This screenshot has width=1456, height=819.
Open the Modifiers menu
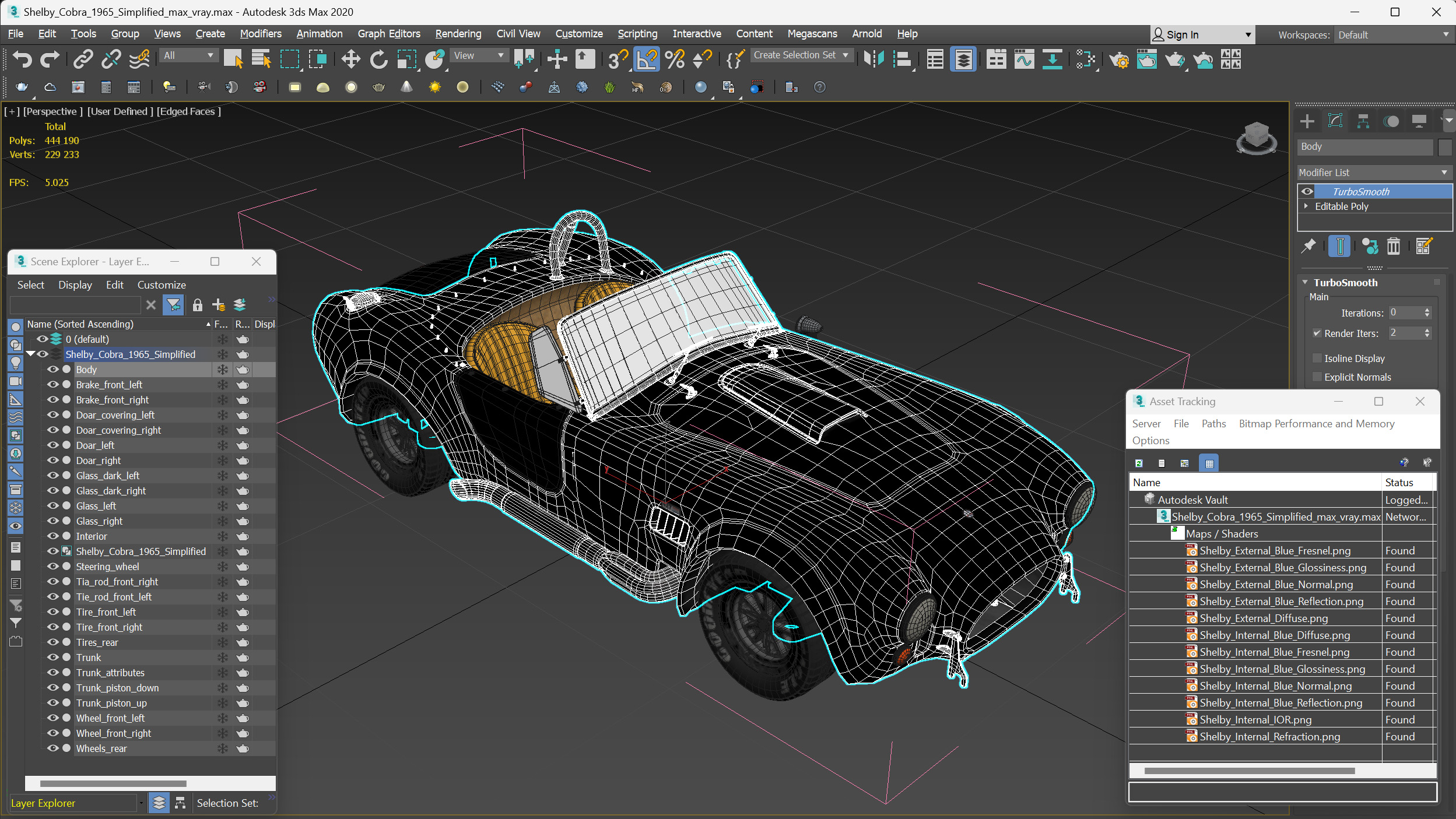[x=260, y=34]
